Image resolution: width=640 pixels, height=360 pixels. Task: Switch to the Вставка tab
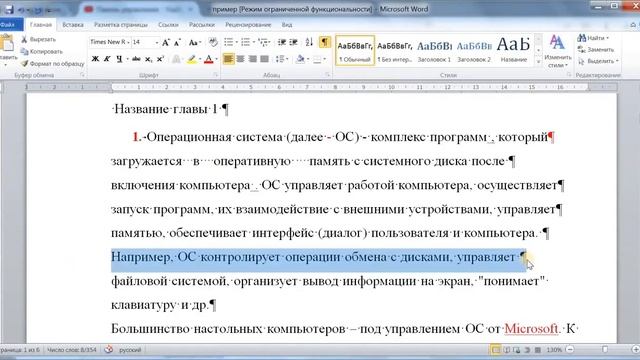click(x=73, y=25)
